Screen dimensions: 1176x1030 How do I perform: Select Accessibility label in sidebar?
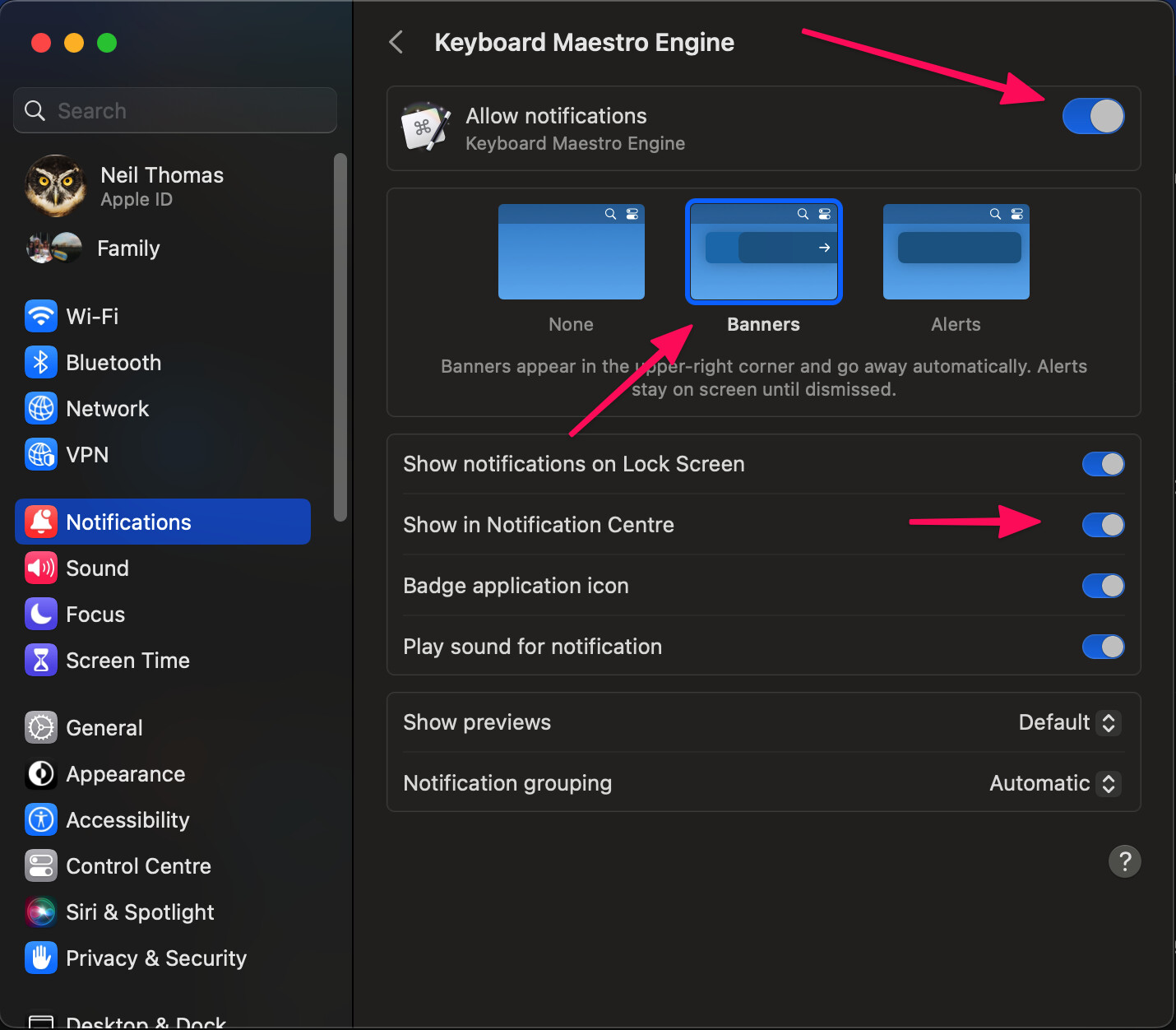127,820
